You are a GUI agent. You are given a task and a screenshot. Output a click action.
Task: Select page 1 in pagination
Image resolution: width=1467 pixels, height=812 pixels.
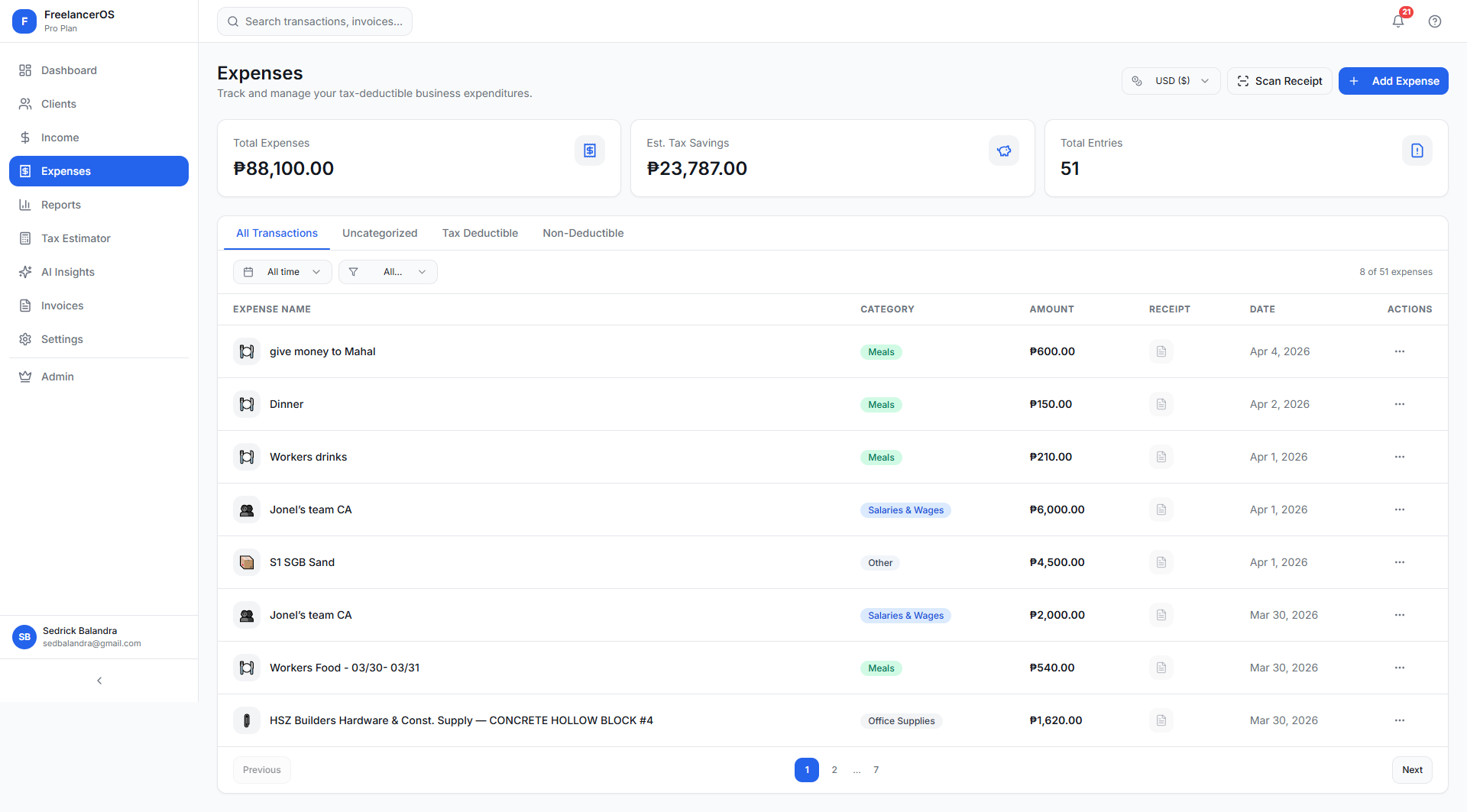tap(807, 770)
